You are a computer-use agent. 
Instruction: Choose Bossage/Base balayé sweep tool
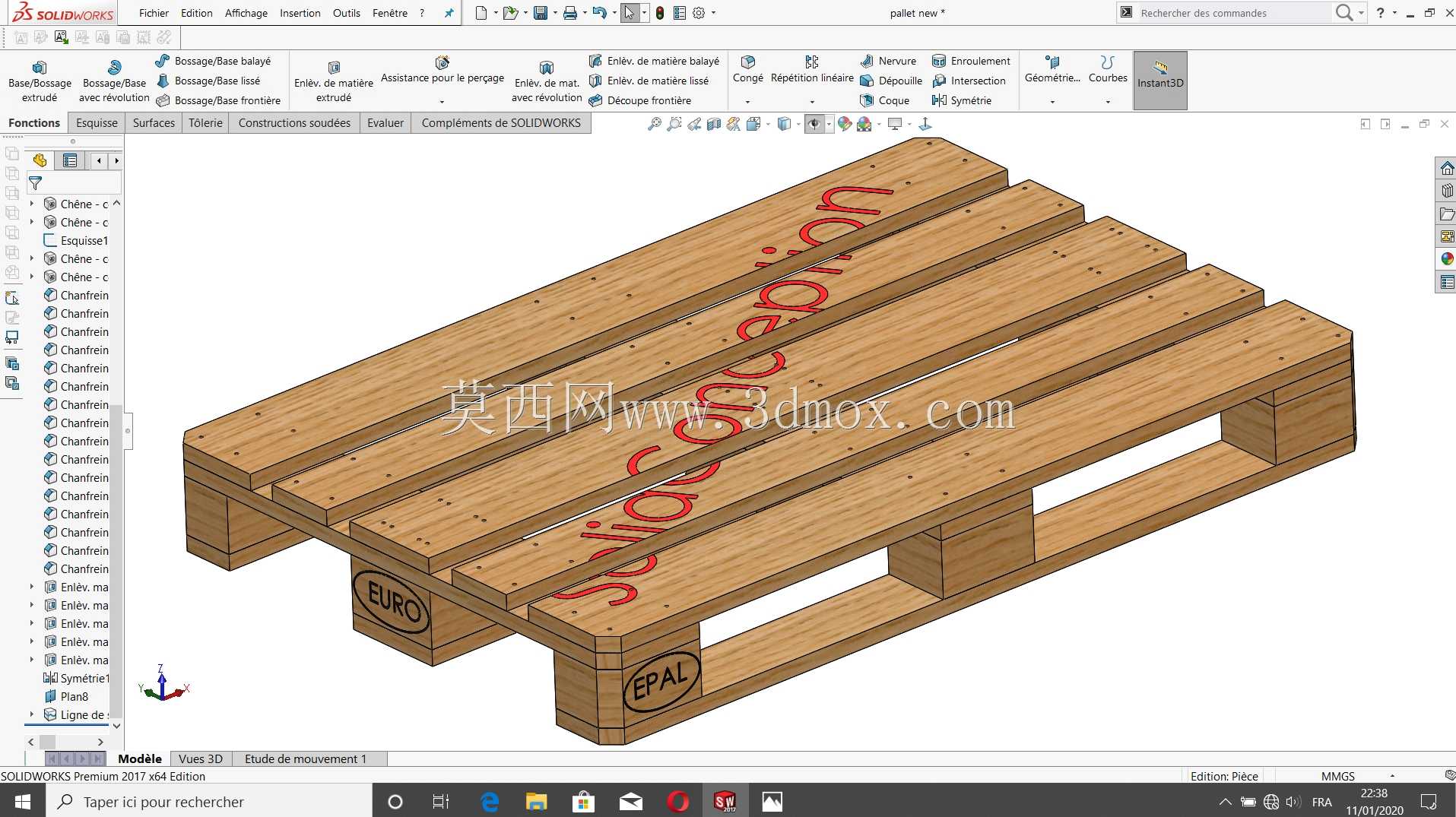[214, 61]
